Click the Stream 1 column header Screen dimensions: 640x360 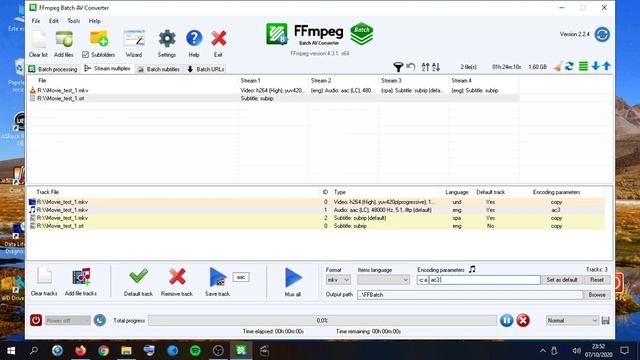(273, 80)
